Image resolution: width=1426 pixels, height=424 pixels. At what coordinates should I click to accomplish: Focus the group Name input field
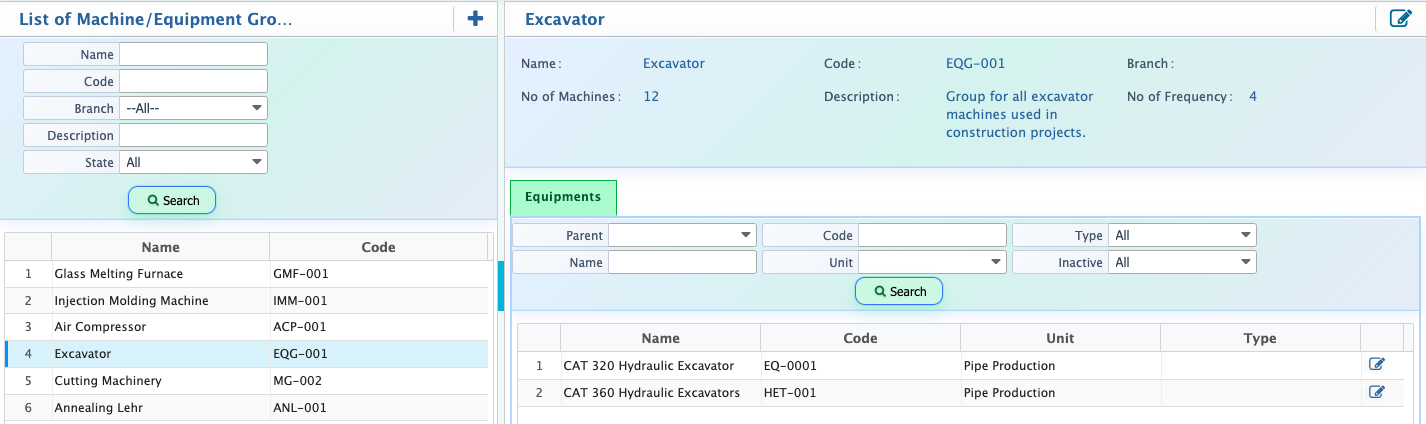193,54
